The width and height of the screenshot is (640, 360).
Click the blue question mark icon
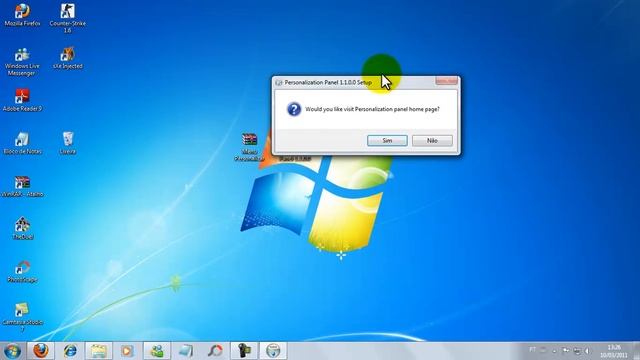click(294, 109)
